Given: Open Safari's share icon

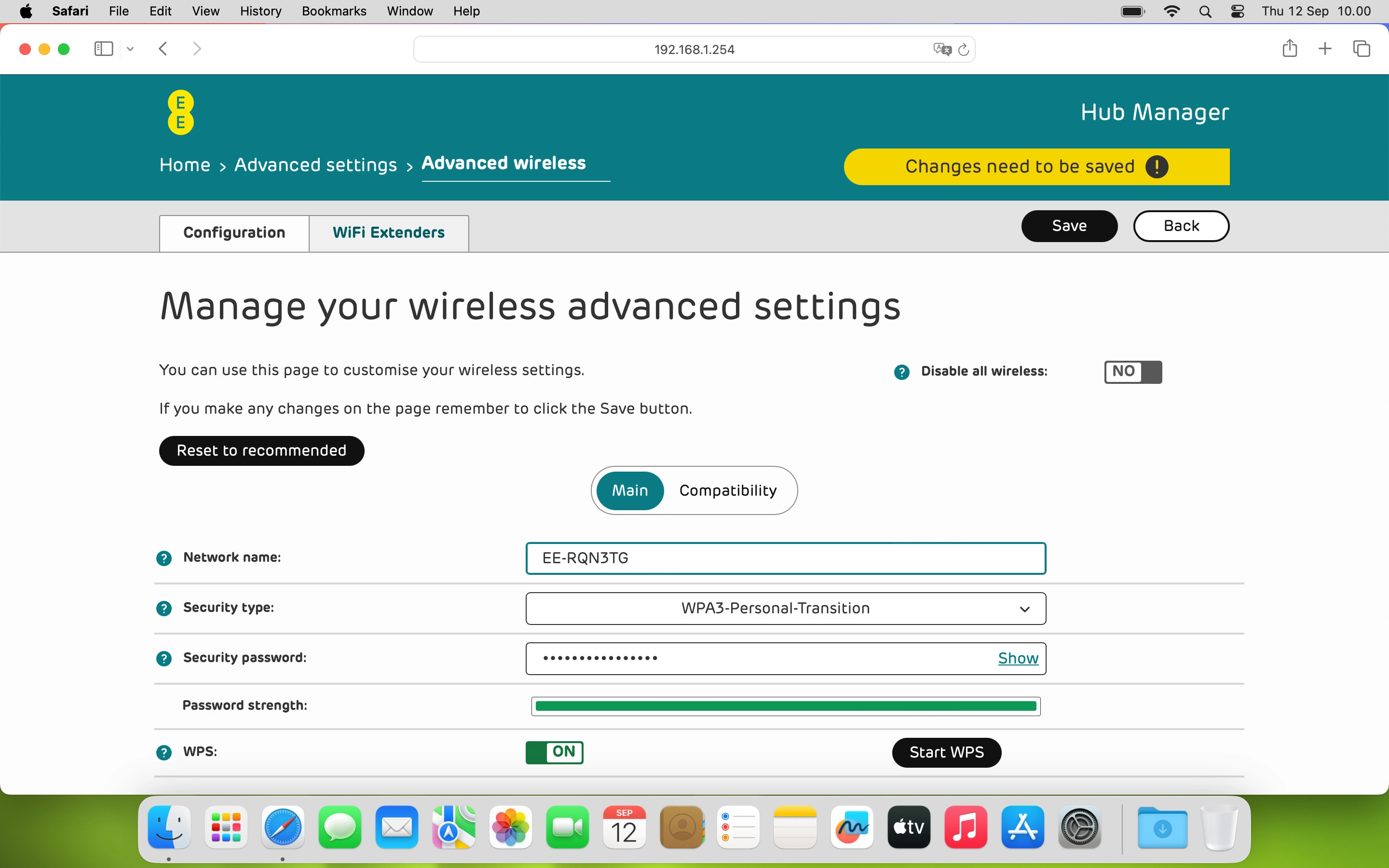Looking at the screenshot, I should point(1289,49).
